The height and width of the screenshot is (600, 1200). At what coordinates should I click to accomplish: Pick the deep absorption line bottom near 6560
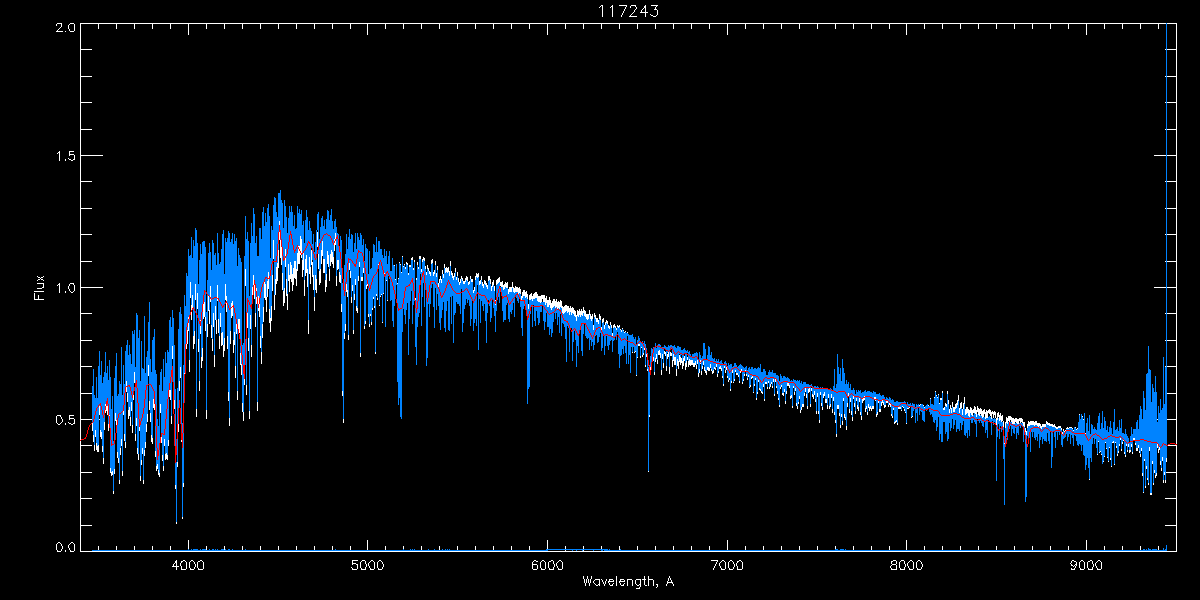click(x=648, y=468)
